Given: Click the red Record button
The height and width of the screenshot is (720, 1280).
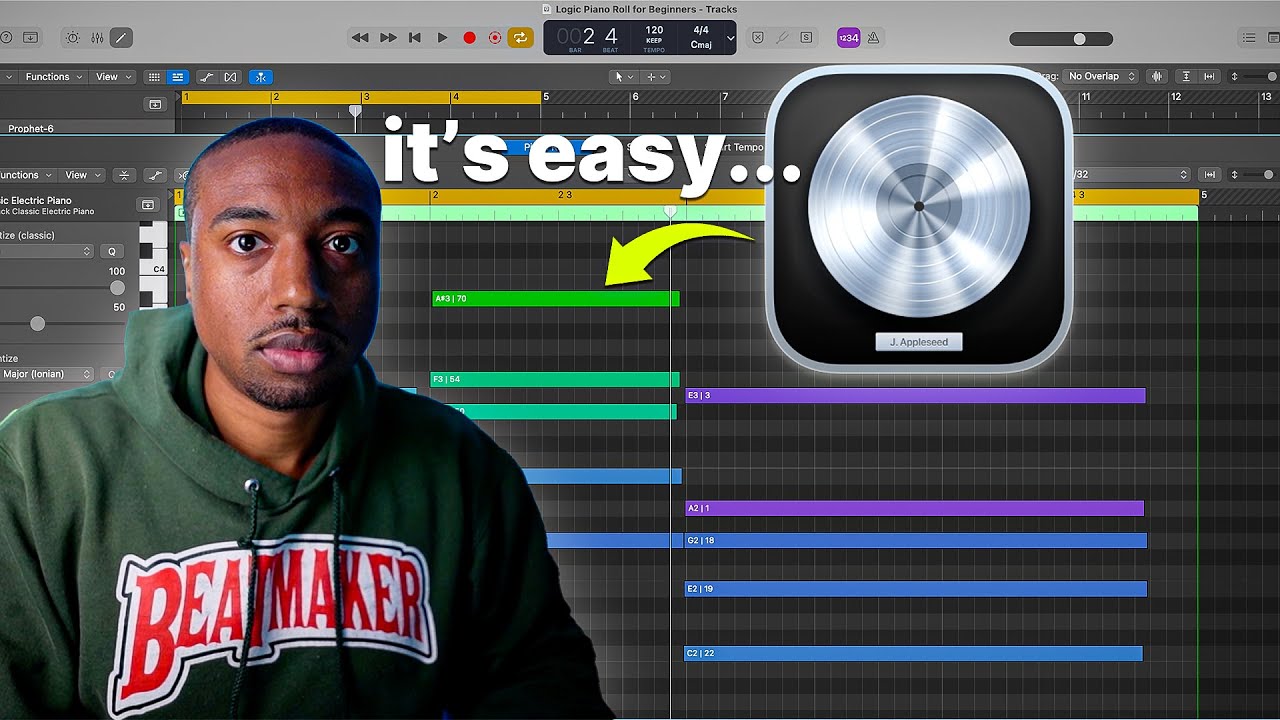Looking at the screenshot, I should tap(469, 38).
